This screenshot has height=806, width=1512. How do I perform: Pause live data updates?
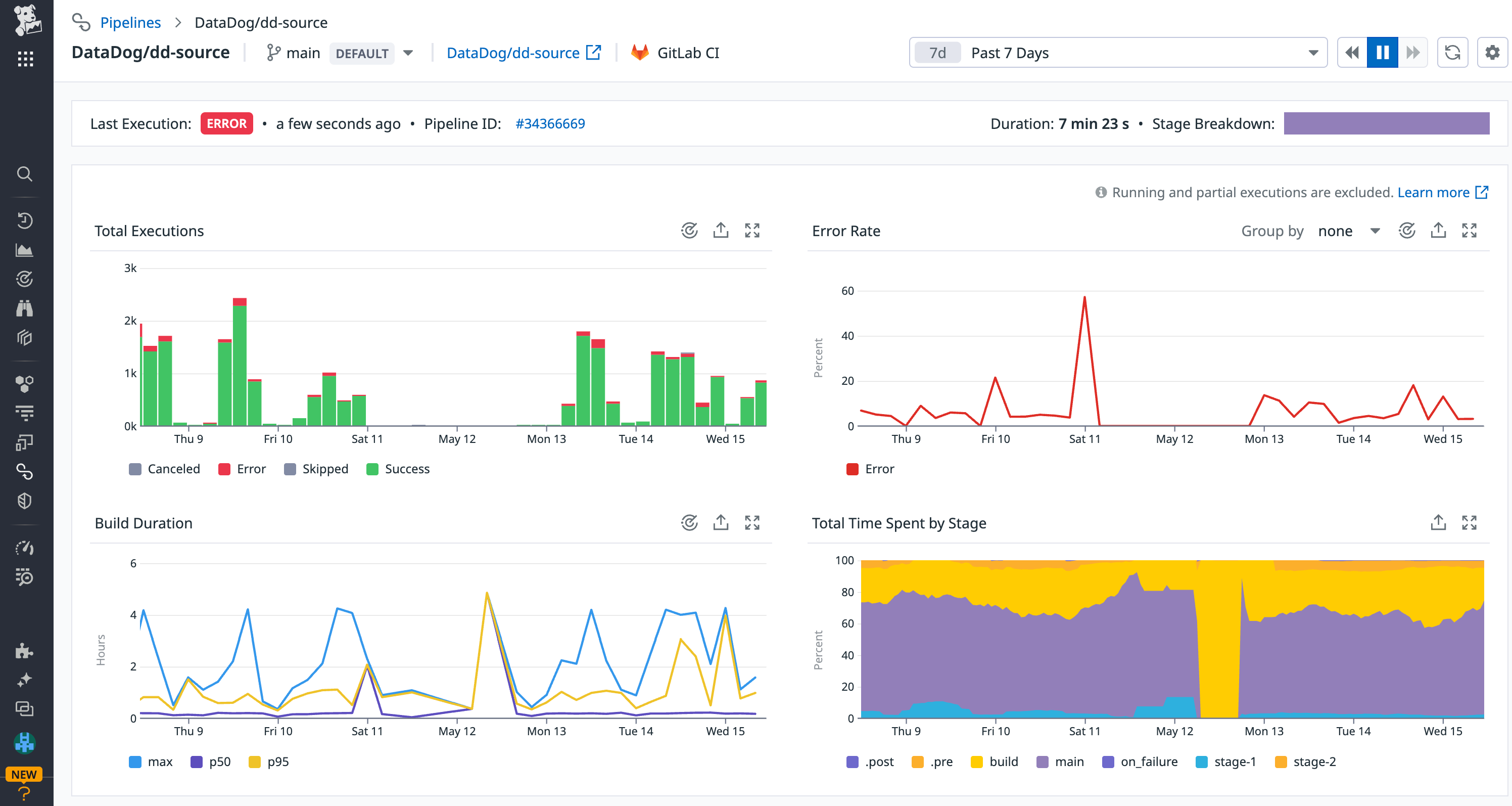point(1382,52)
